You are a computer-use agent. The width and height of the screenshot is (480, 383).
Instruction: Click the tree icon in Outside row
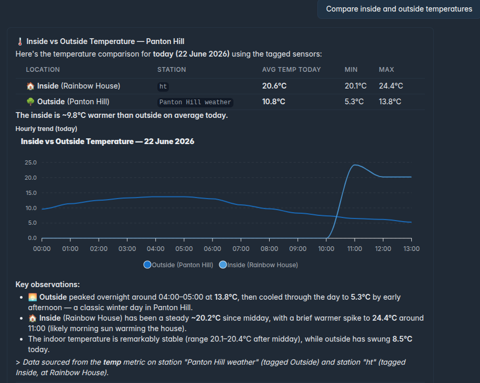point(30,102)
